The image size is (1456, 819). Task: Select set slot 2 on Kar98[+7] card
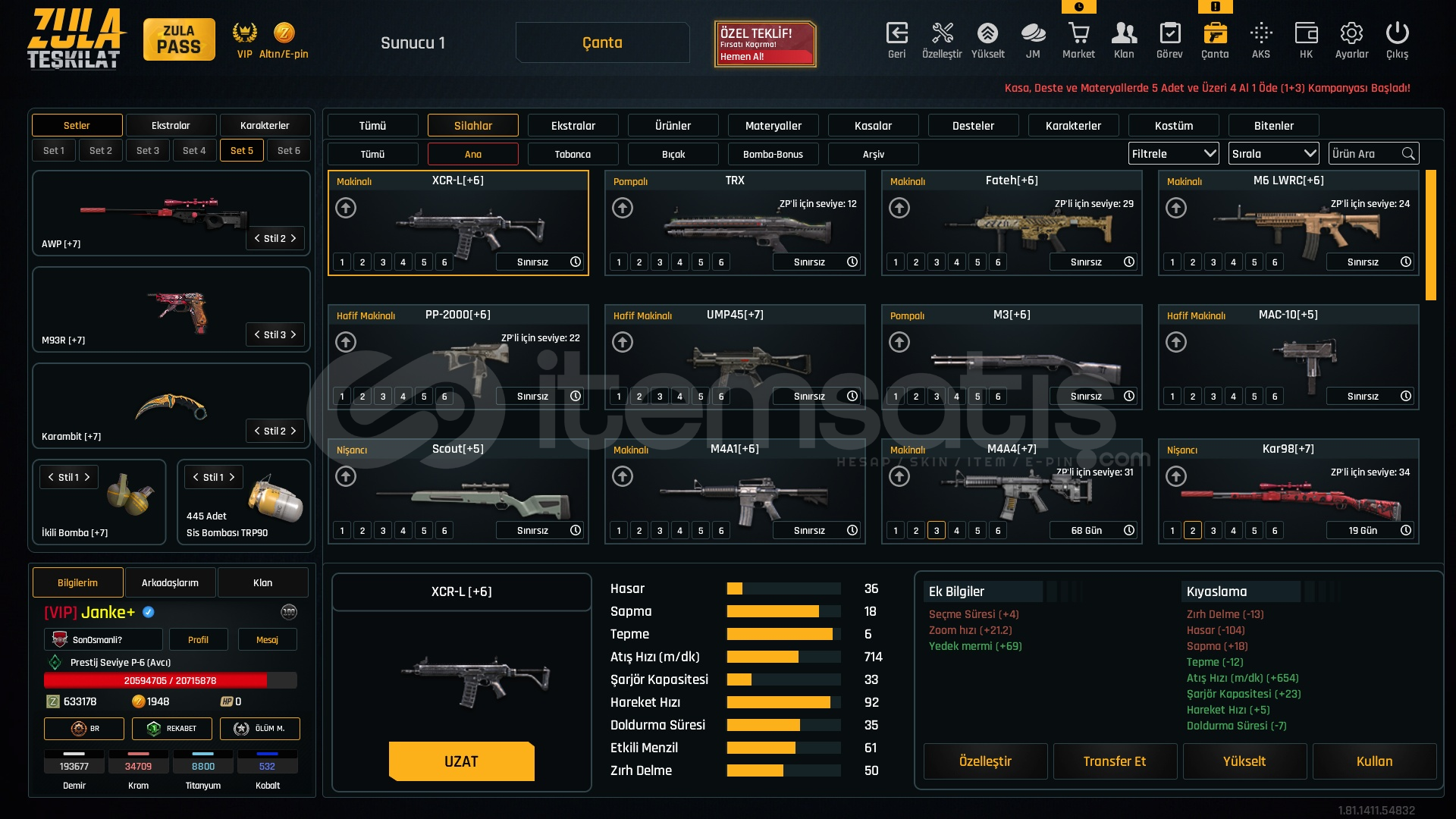pyautogui.click(x=1193, y=531)
